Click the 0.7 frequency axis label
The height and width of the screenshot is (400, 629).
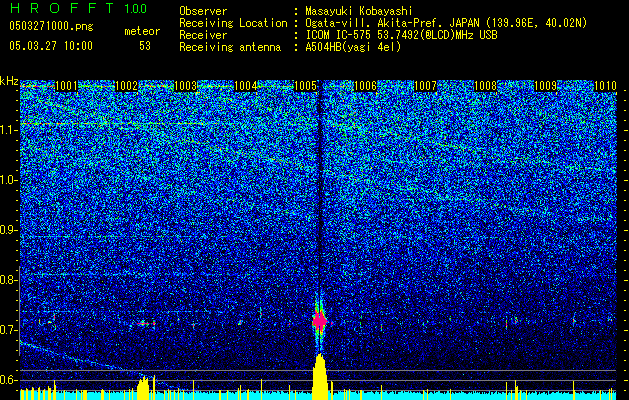[8, 330]
